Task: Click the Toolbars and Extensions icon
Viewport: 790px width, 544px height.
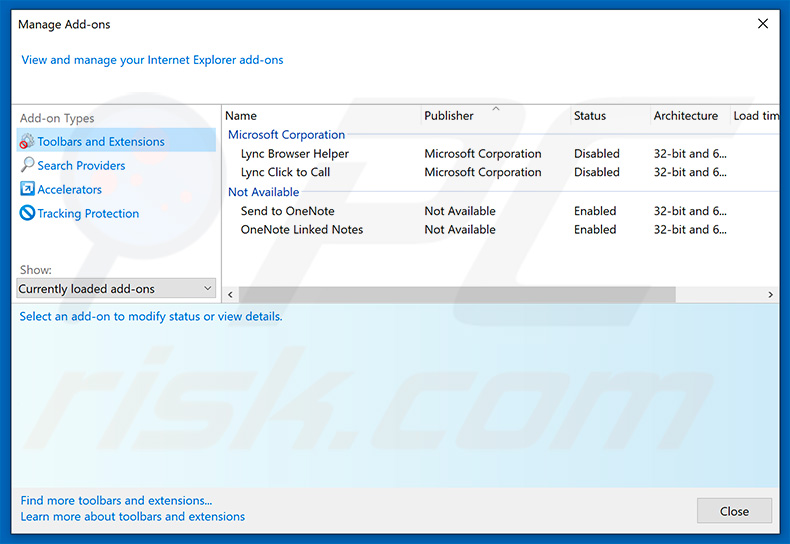Action: 27,142
